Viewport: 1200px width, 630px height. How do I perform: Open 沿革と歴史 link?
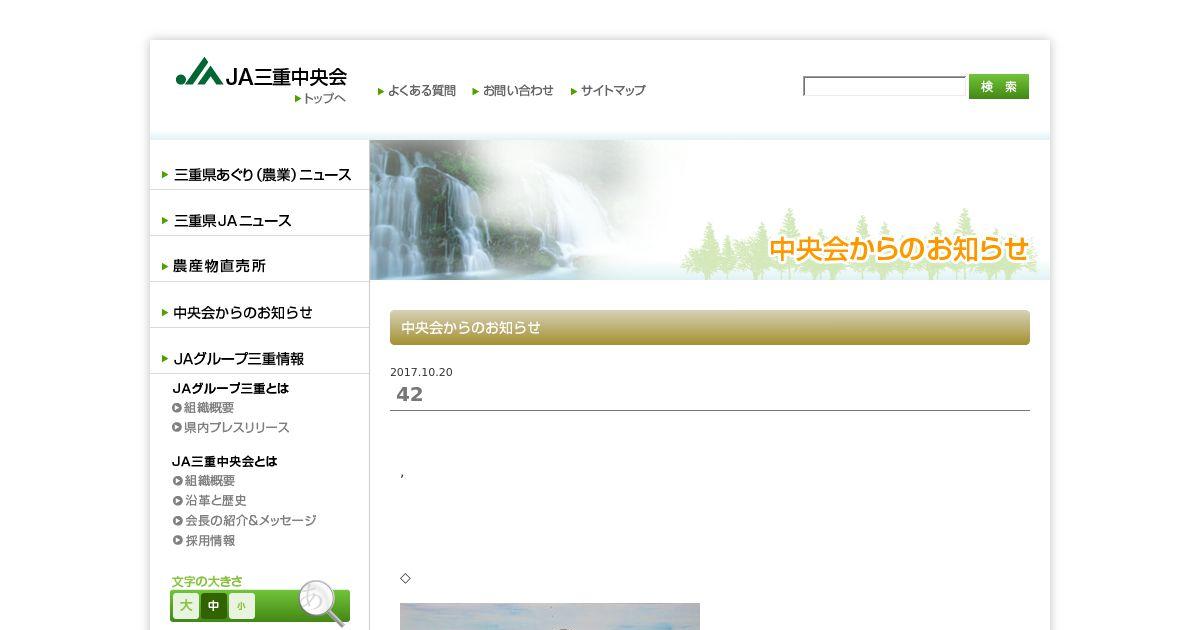pos(209,500)
